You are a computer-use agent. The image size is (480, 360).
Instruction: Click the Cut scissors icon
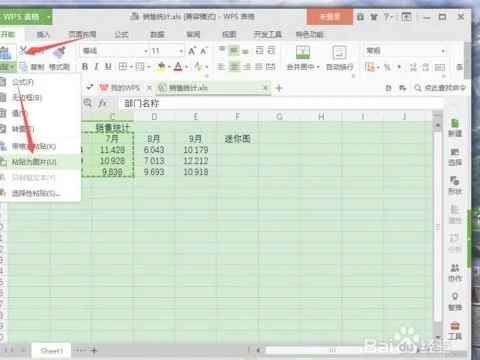tap(23, 50)
